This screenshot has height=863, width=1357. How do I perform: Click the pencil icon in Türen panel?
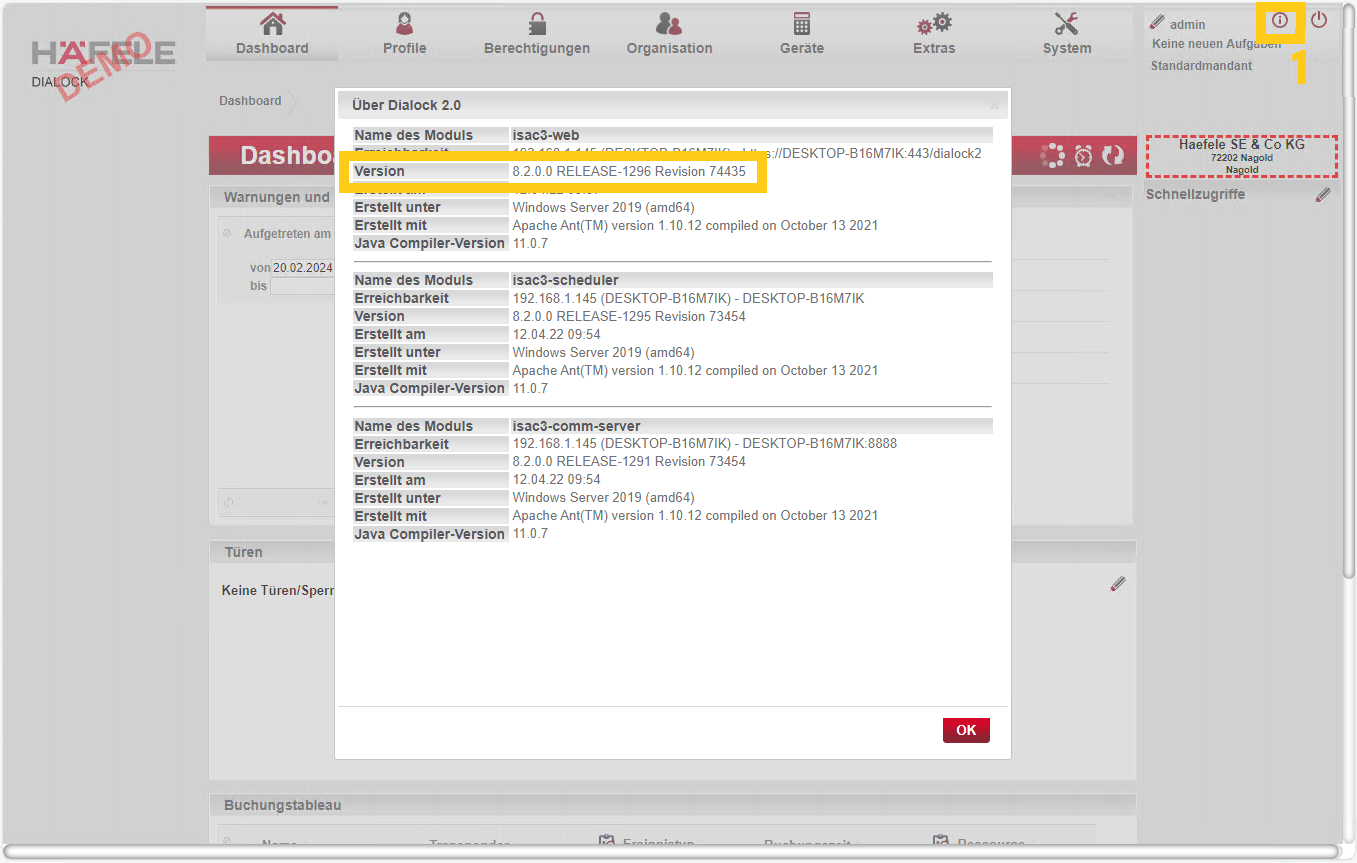[1118, 583]
